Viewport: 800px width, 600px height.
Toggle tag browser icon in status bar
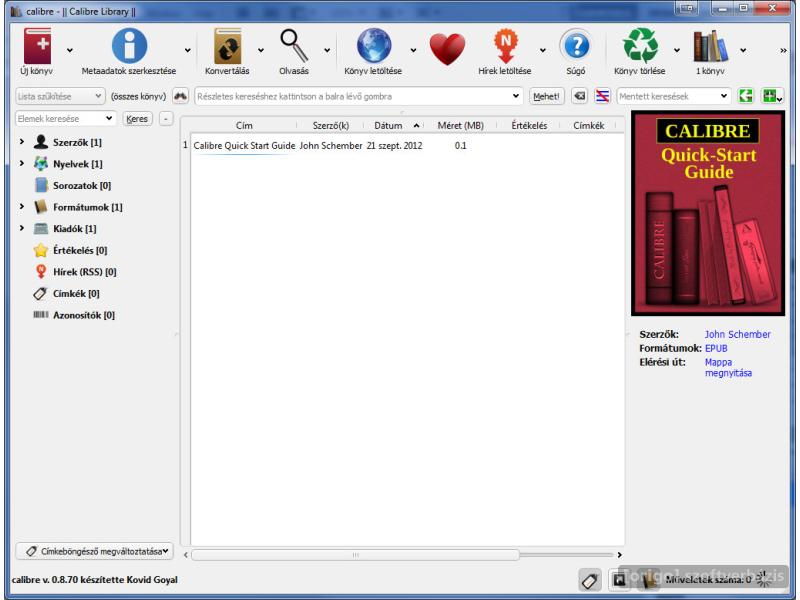[590, 580]
